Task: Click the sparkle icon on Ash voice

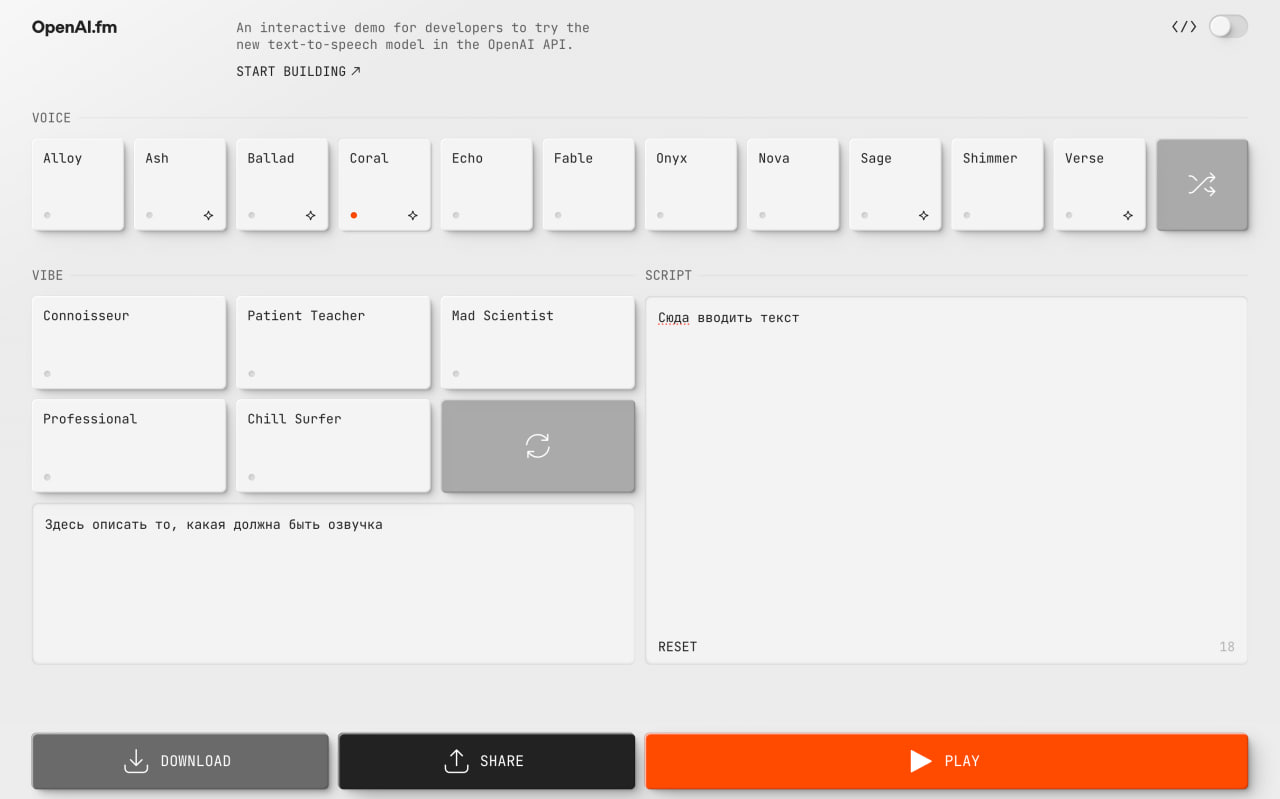Action: tap(208, 215)
